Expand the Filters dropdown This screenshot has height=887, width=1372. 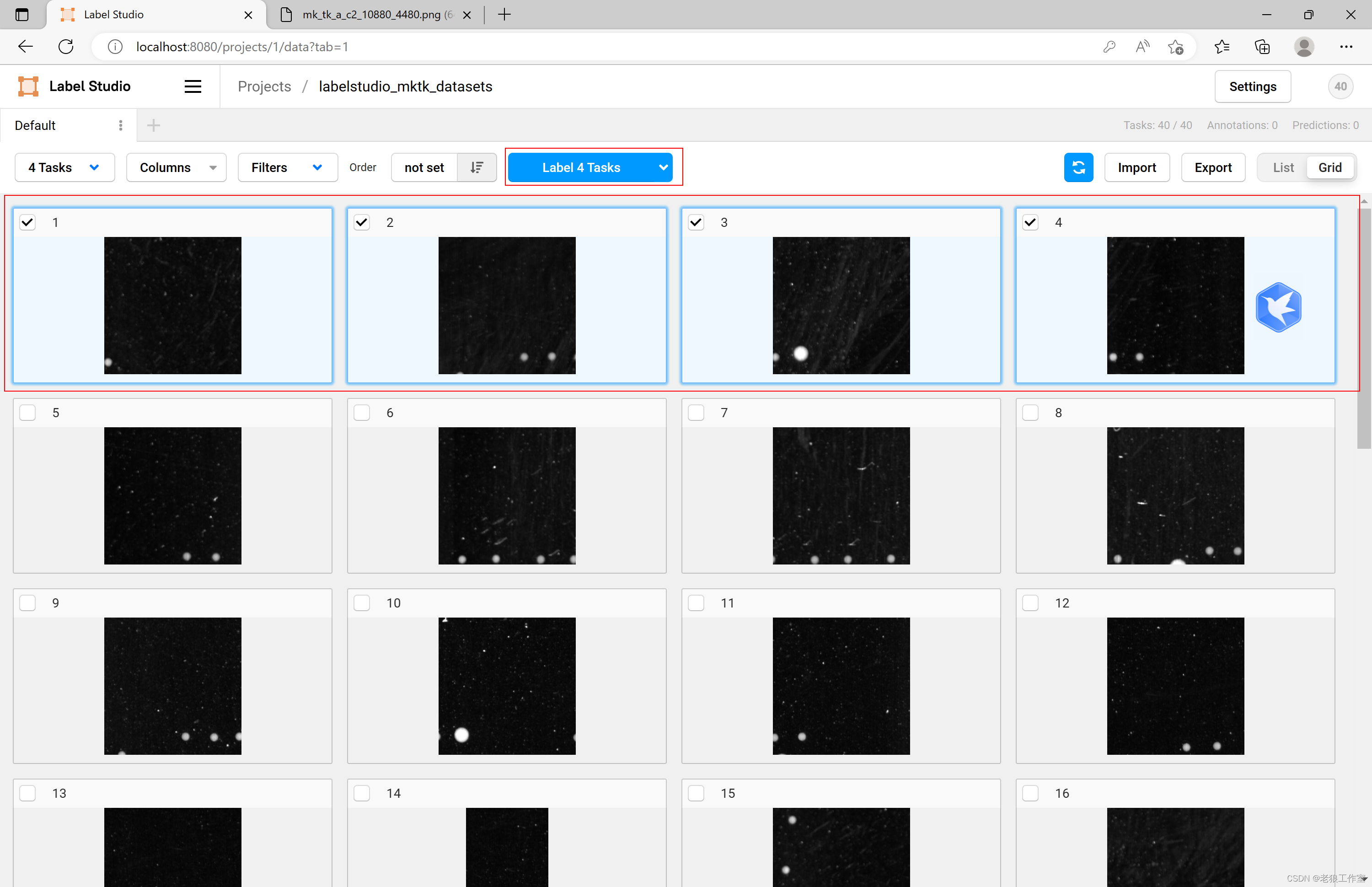(287, 167)
